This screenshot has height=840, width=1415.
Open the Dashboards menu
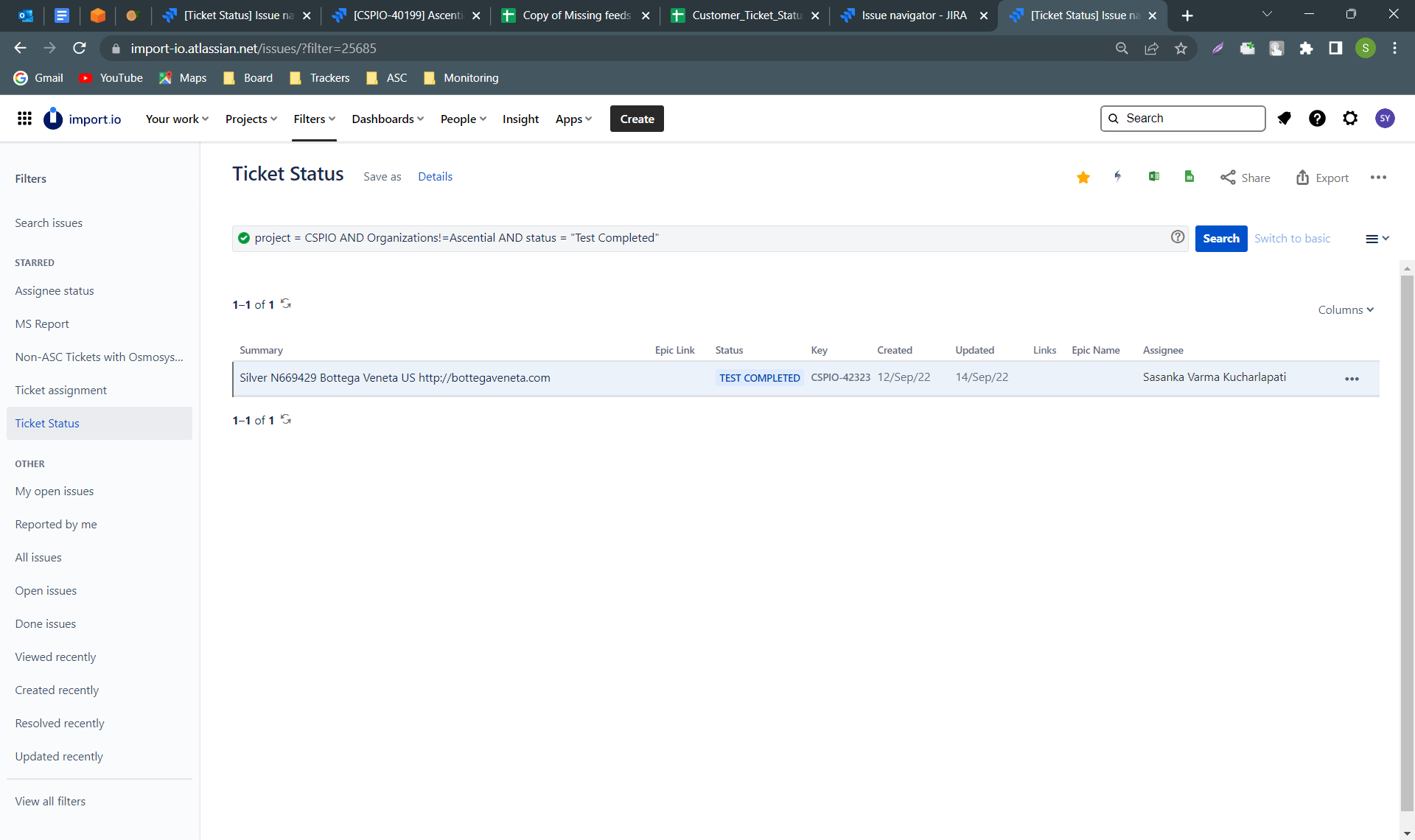tap(388, 119)
